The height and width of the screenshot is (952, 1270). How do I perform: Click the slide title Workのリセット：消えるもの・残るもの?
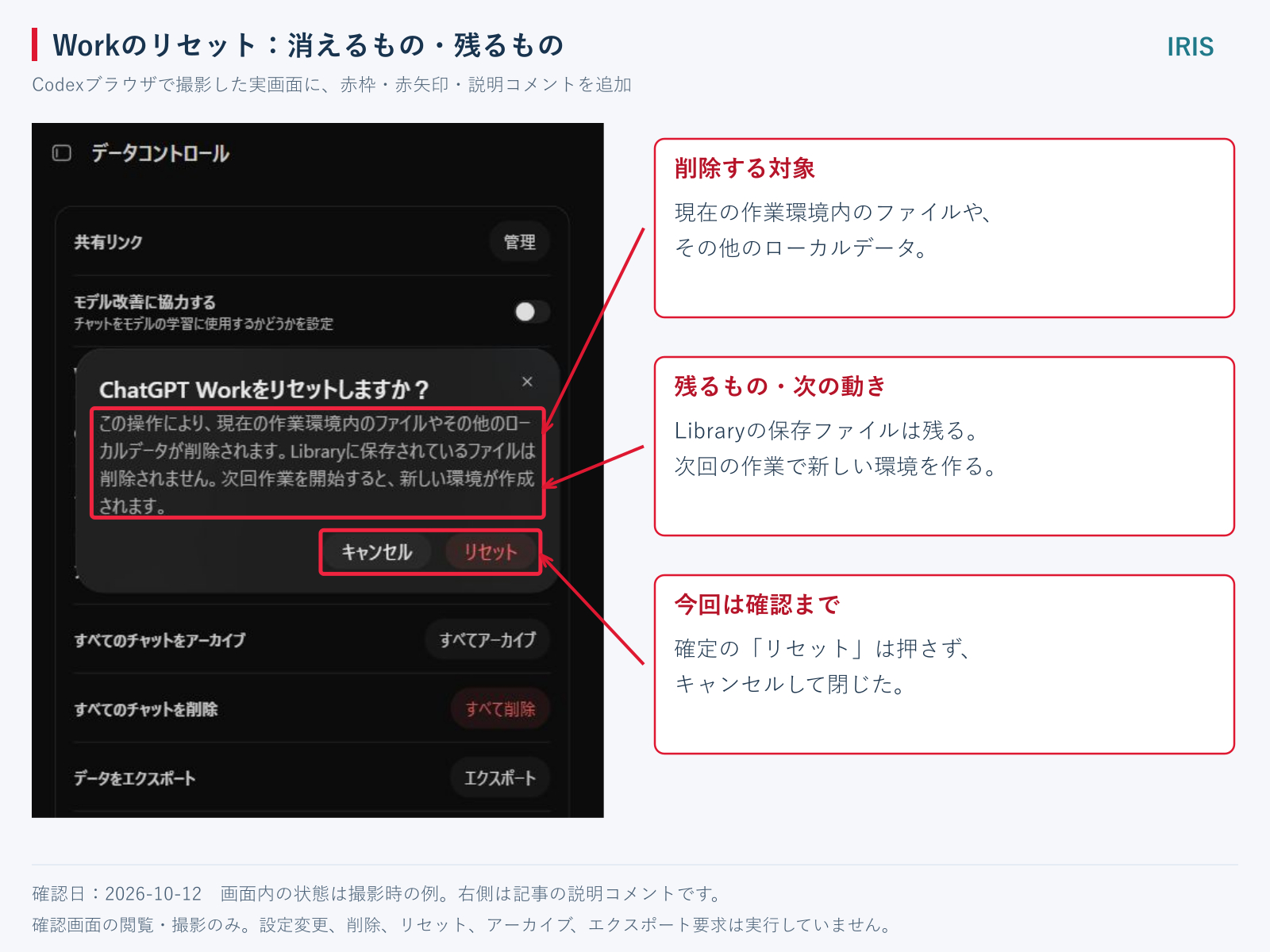(308, 45)
